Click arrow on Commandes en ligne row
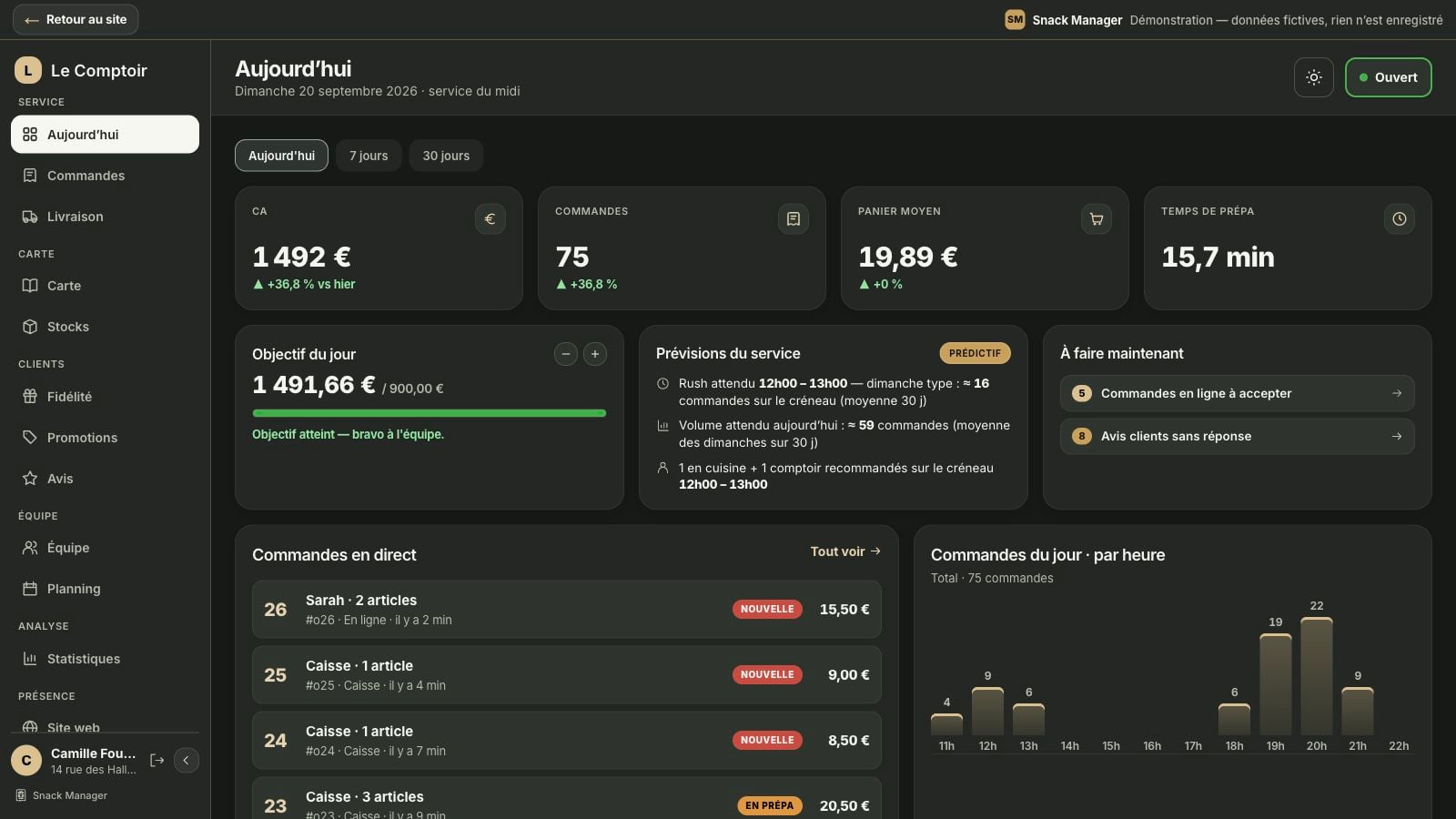The height and width of the screenshot is (819, 1456). 1397,393
